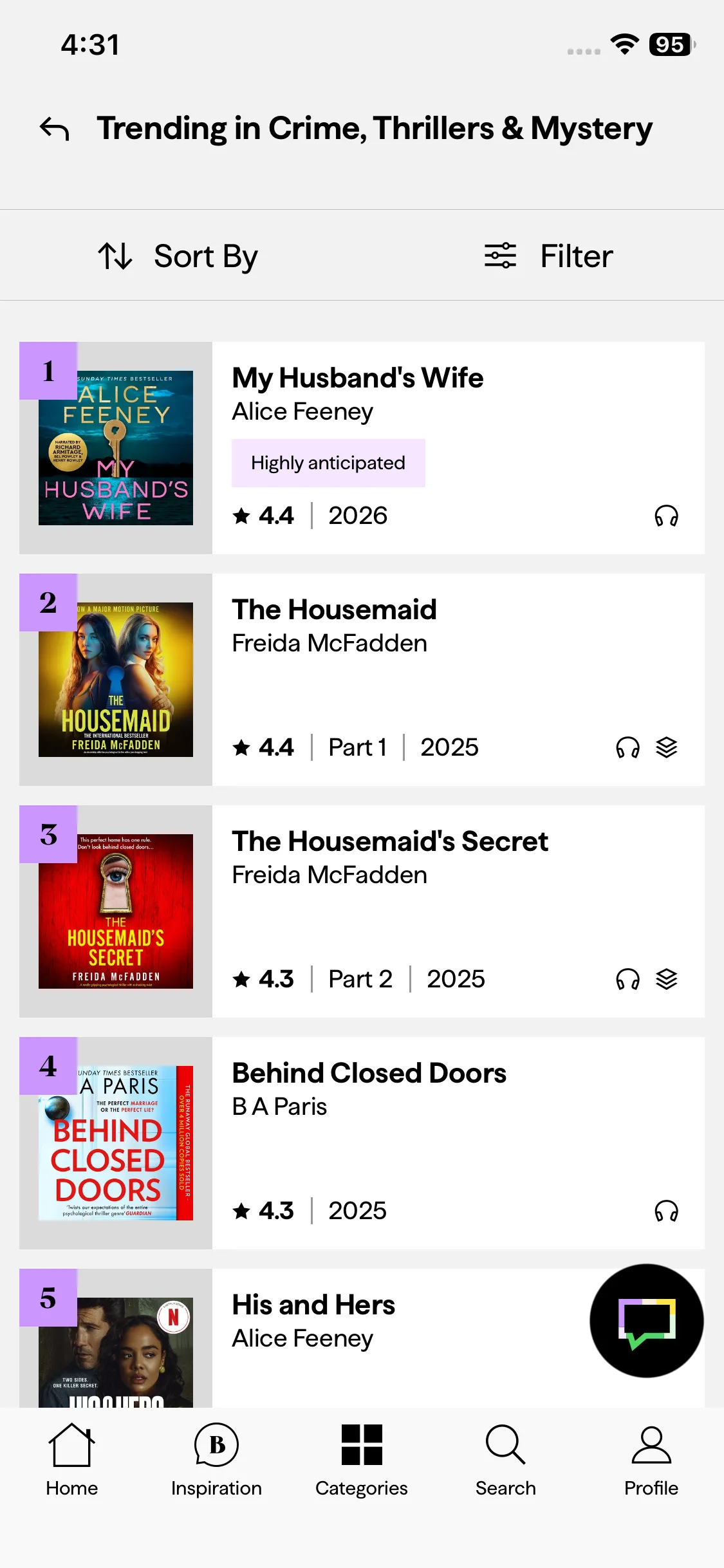Tap the series layers icon for The Housemaid
This screenshot has height=1568, width=724.
coord(667,747)
